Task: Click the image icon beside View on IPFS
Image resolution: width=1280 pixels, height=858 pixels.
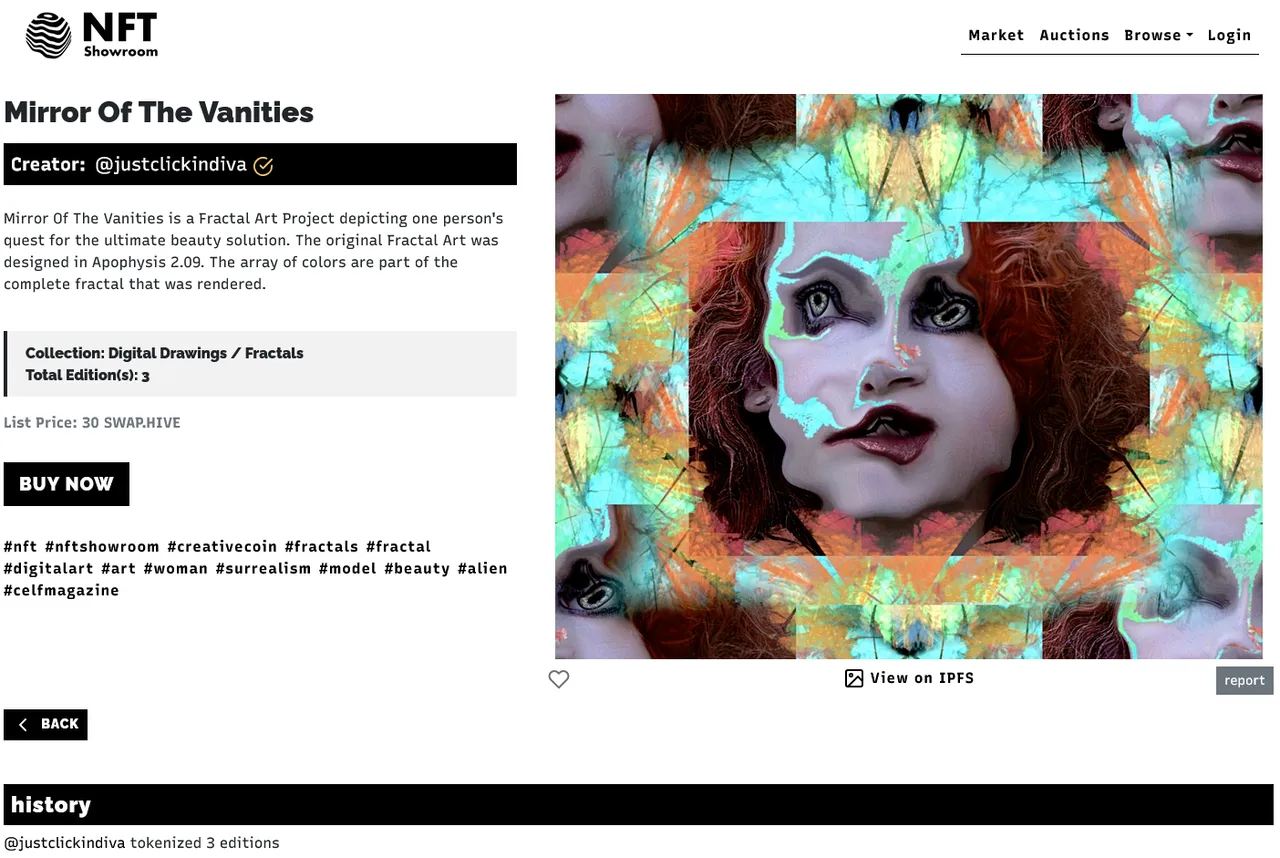Action: point(853,679)
